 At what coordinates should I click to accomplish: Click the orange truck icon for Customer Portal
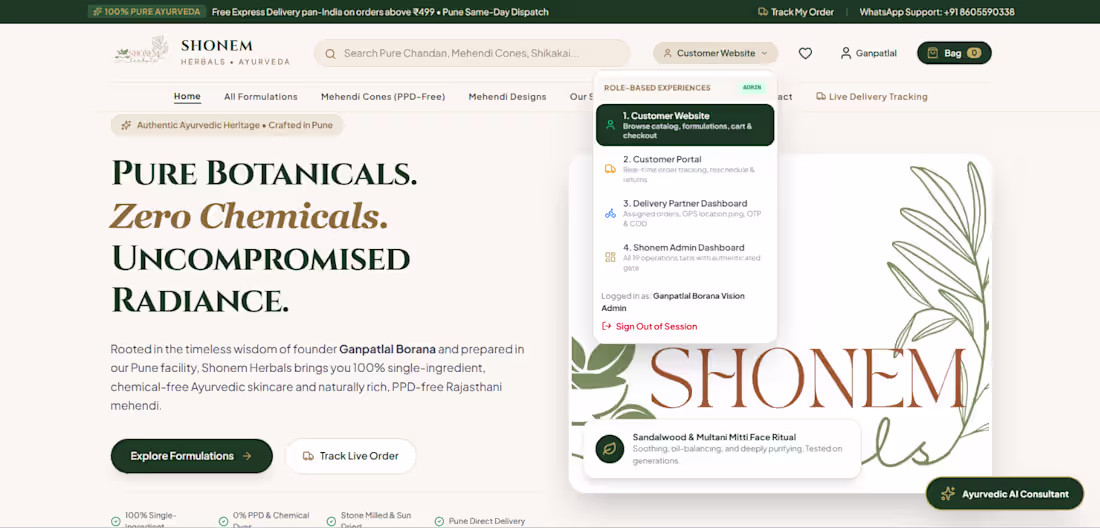[x=610, y=169]
